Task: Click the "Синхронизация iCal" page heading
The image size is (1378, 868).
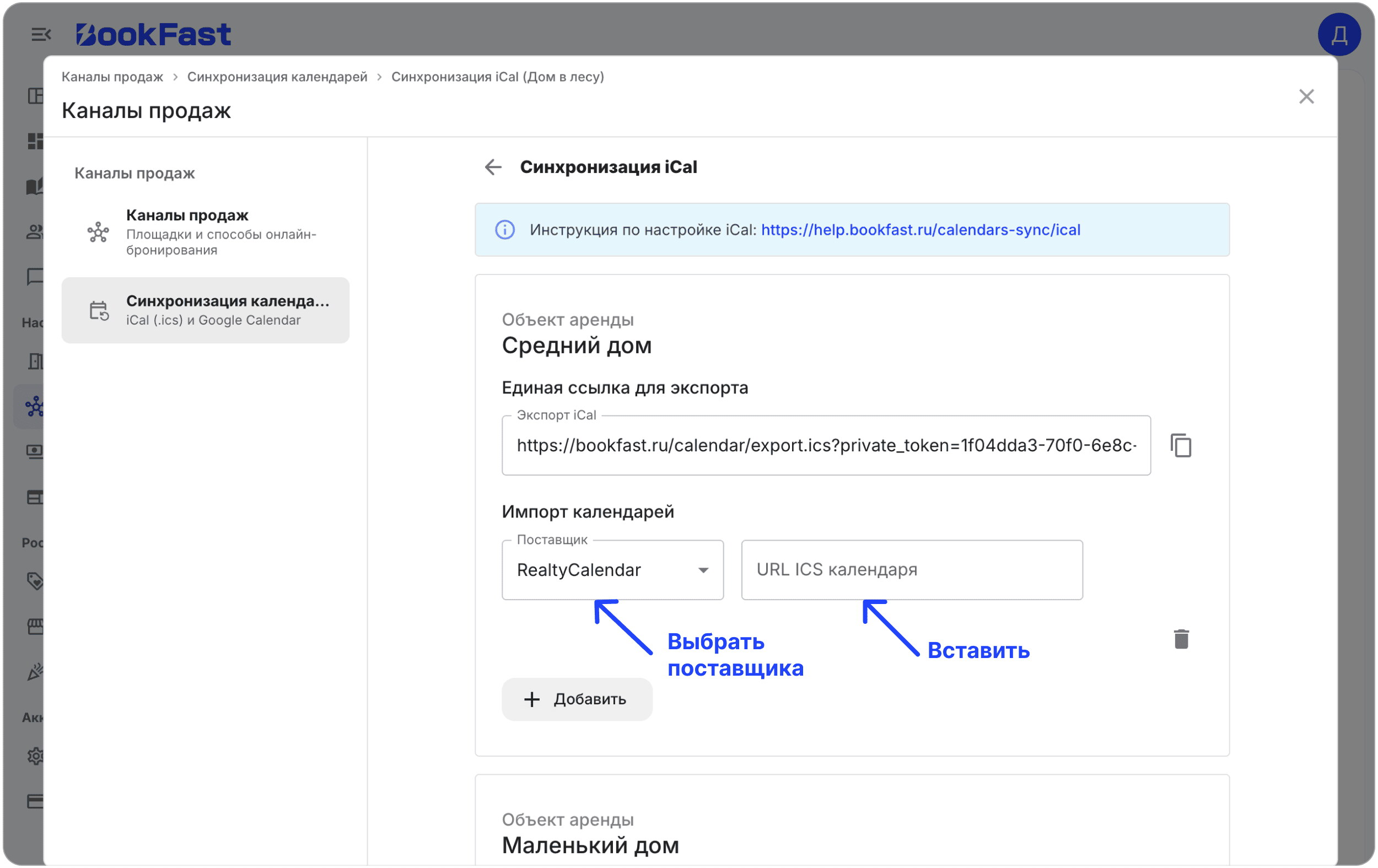Action: [609, 167]
